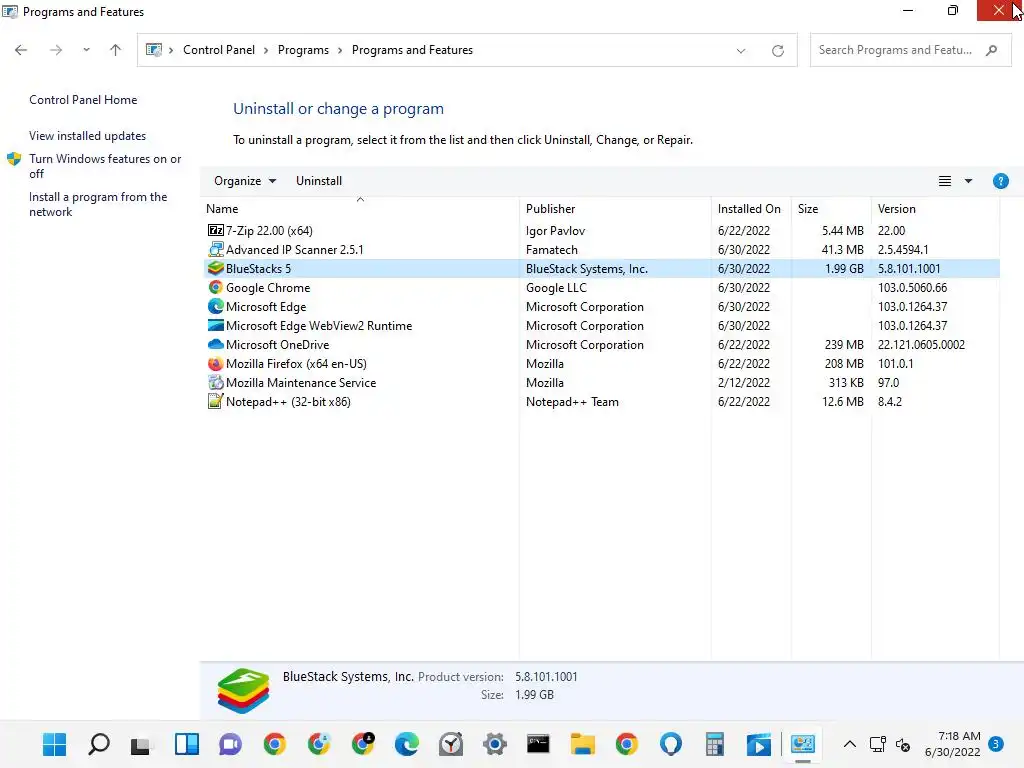Screen dimensions: 1024x768
Task: Refresh the Programs and Features list
Action: coord(778,50)
